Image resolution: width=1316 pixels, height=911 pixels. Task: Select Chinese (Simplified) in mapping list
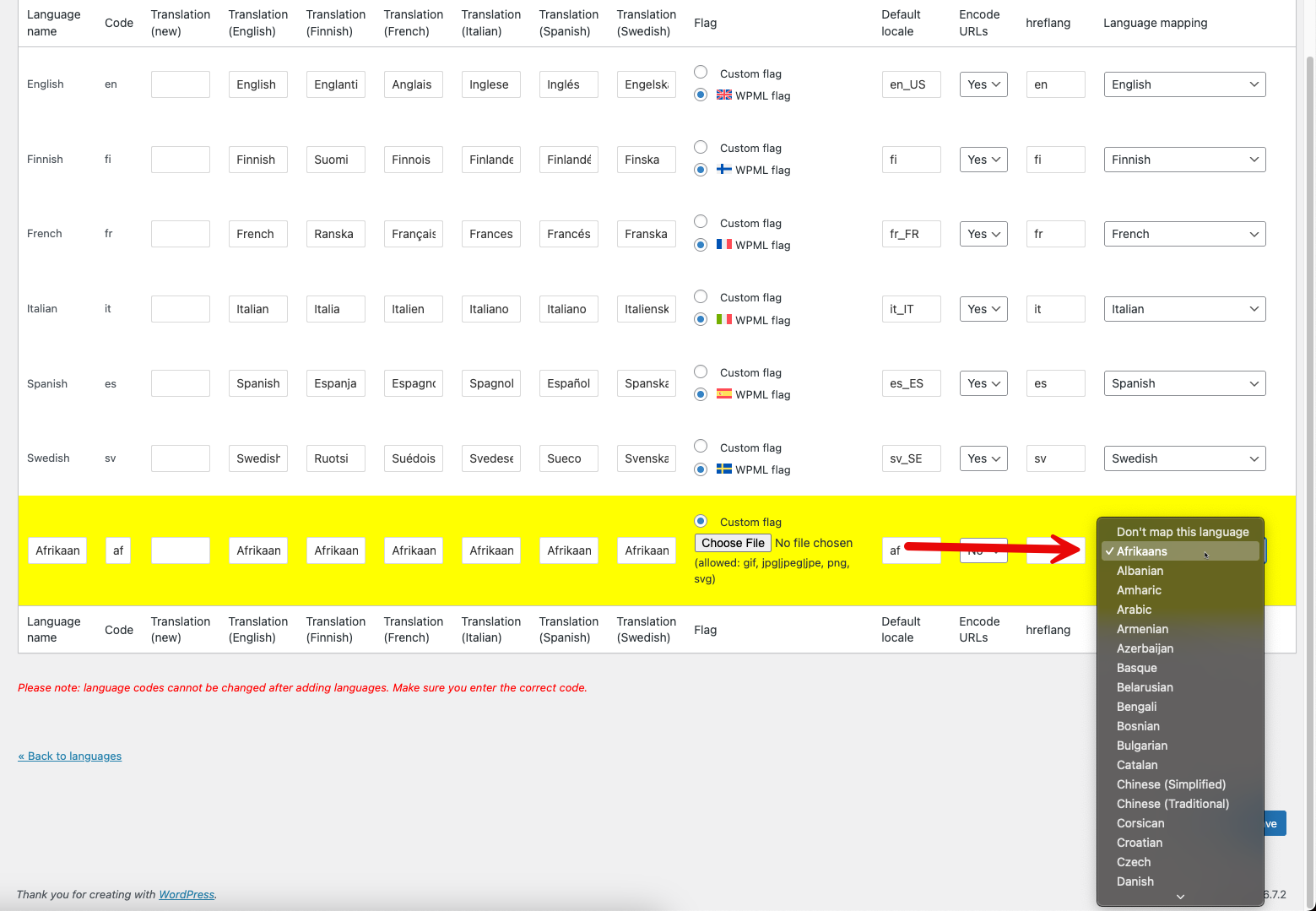point(1180,784)
